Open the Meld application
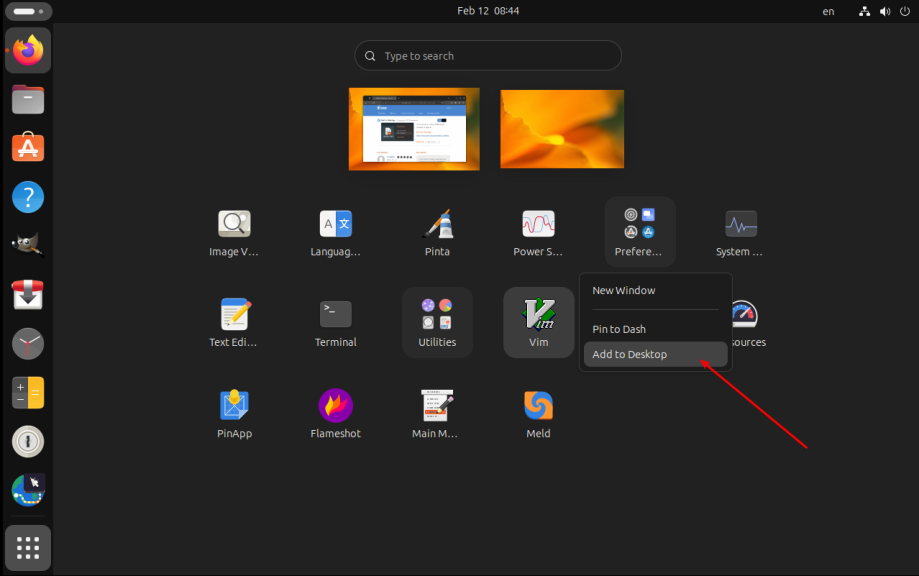The height and width of the screenshot is (576, 919). point(538,414)
